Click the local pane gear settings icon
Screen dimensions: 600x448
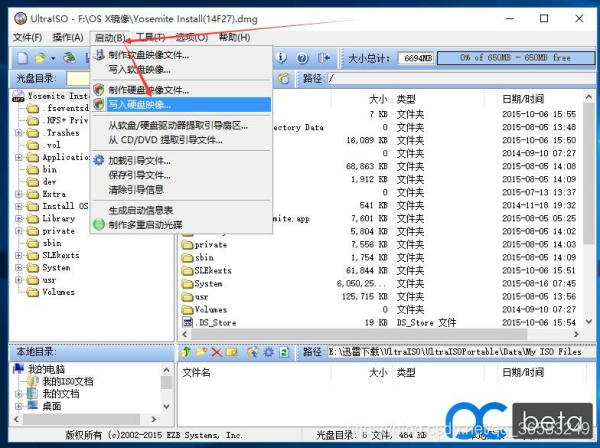click(269, 352)
